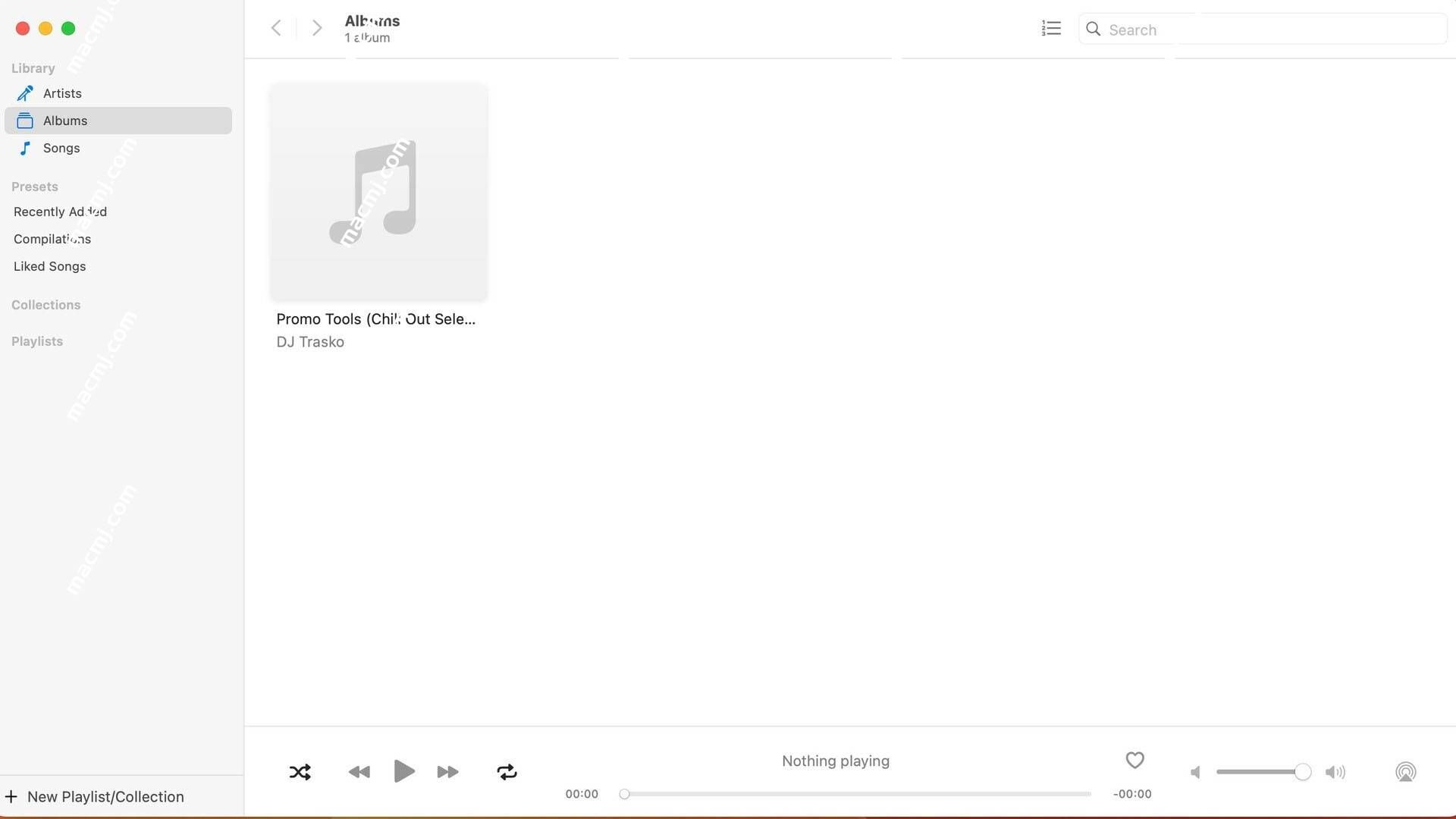The image size is (1456, 819).
Task: Switch to list view icon
Action: [1051, 29]
